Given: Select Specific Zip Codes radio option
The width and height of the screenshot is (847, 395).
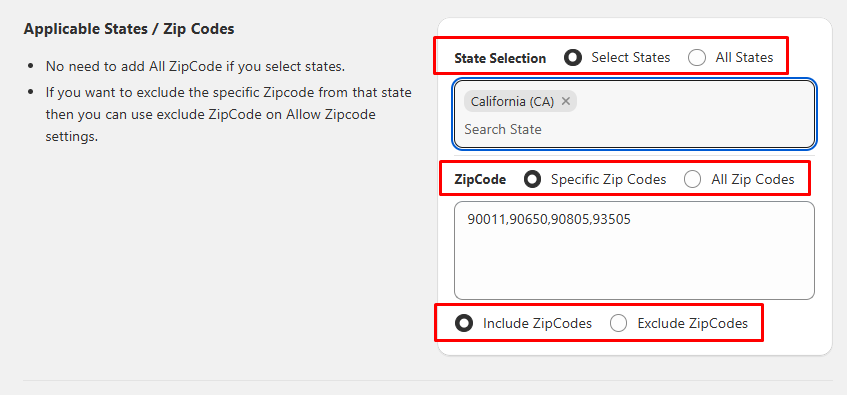Looking at the screenshot, I should 532,179.
